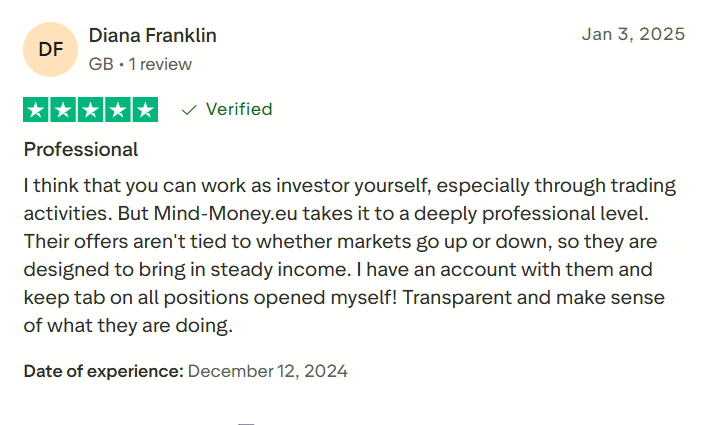The height and width of the screenshot is (425, 726).
Task: Click the Verified label text
Action: coord(239,109)
